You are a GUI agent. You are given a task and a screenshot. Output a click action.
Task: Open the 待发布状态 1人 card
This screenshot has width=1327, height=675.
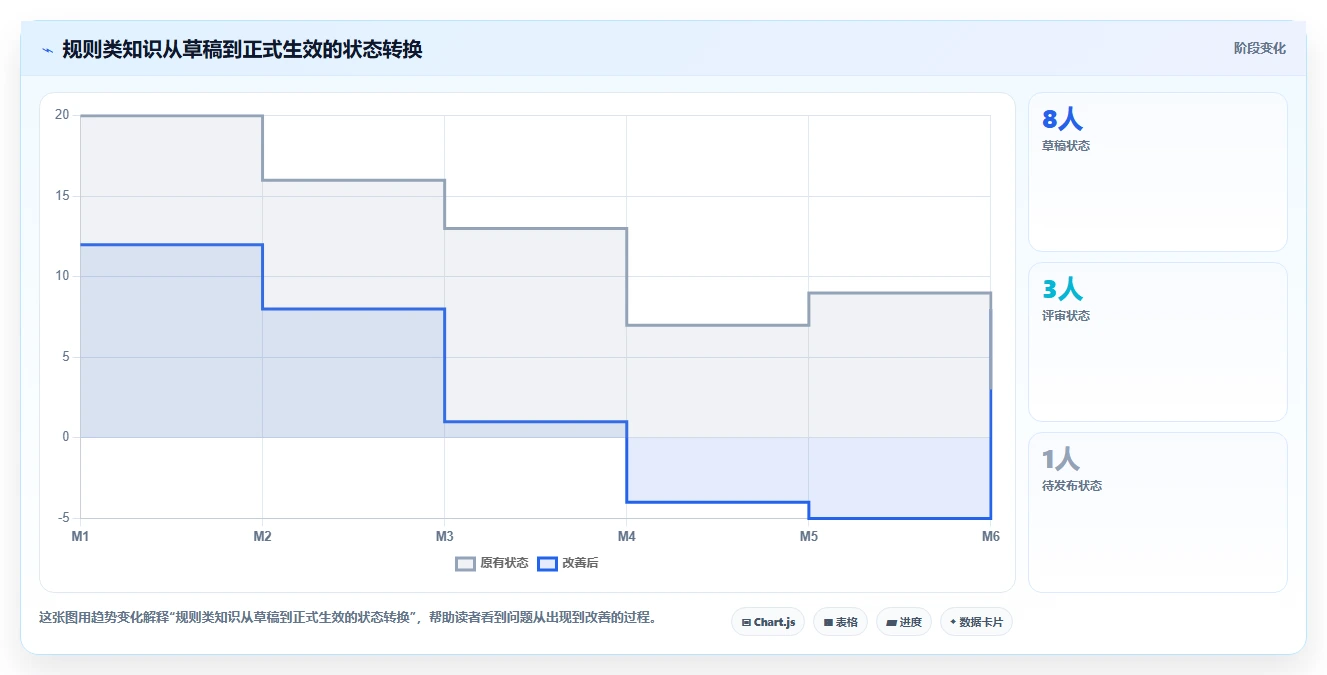1157,512
